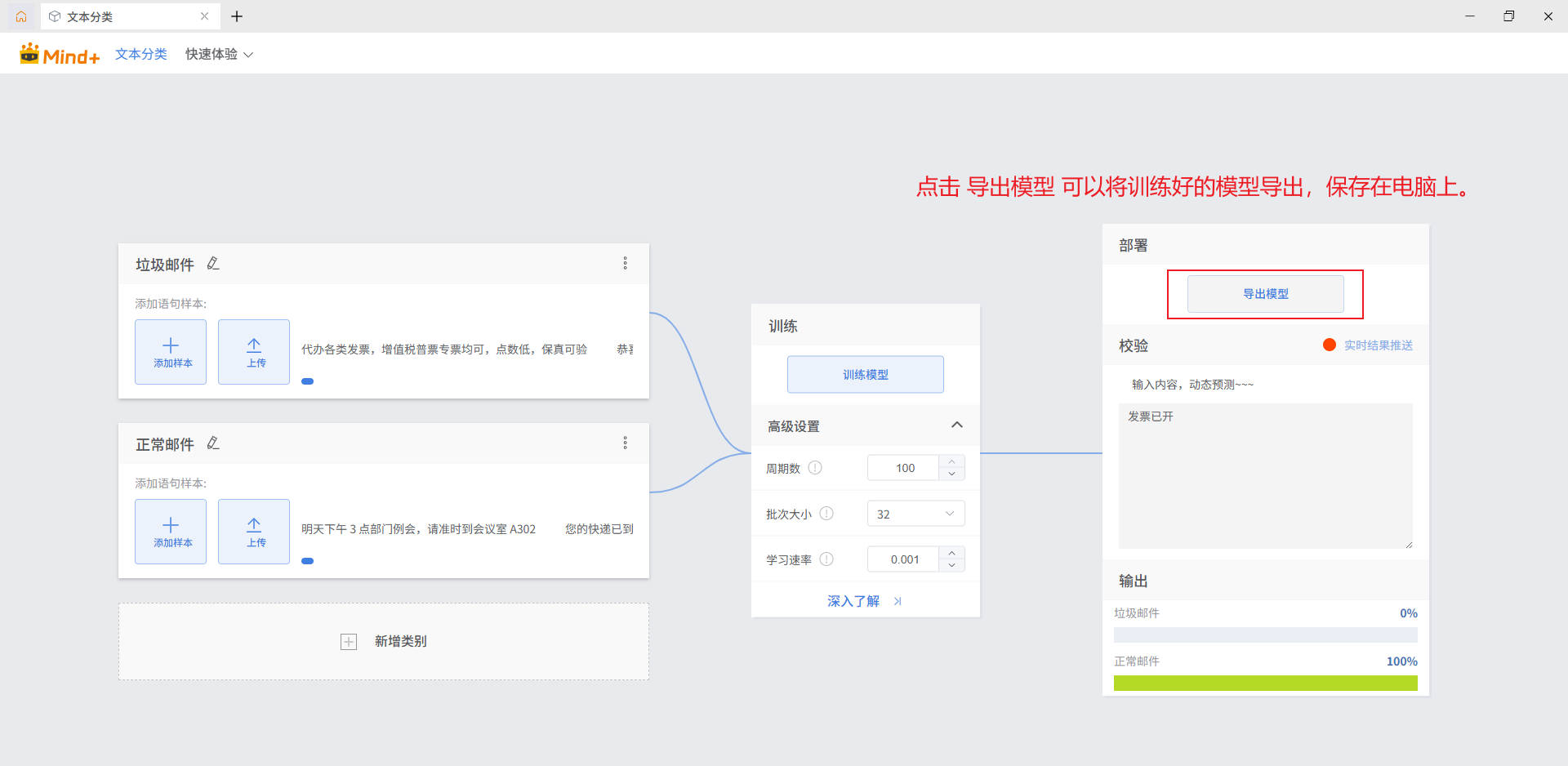Click the info icon next to 学习速率
1568x766 pixels.
pyautogui.click(x=826, y=559)
